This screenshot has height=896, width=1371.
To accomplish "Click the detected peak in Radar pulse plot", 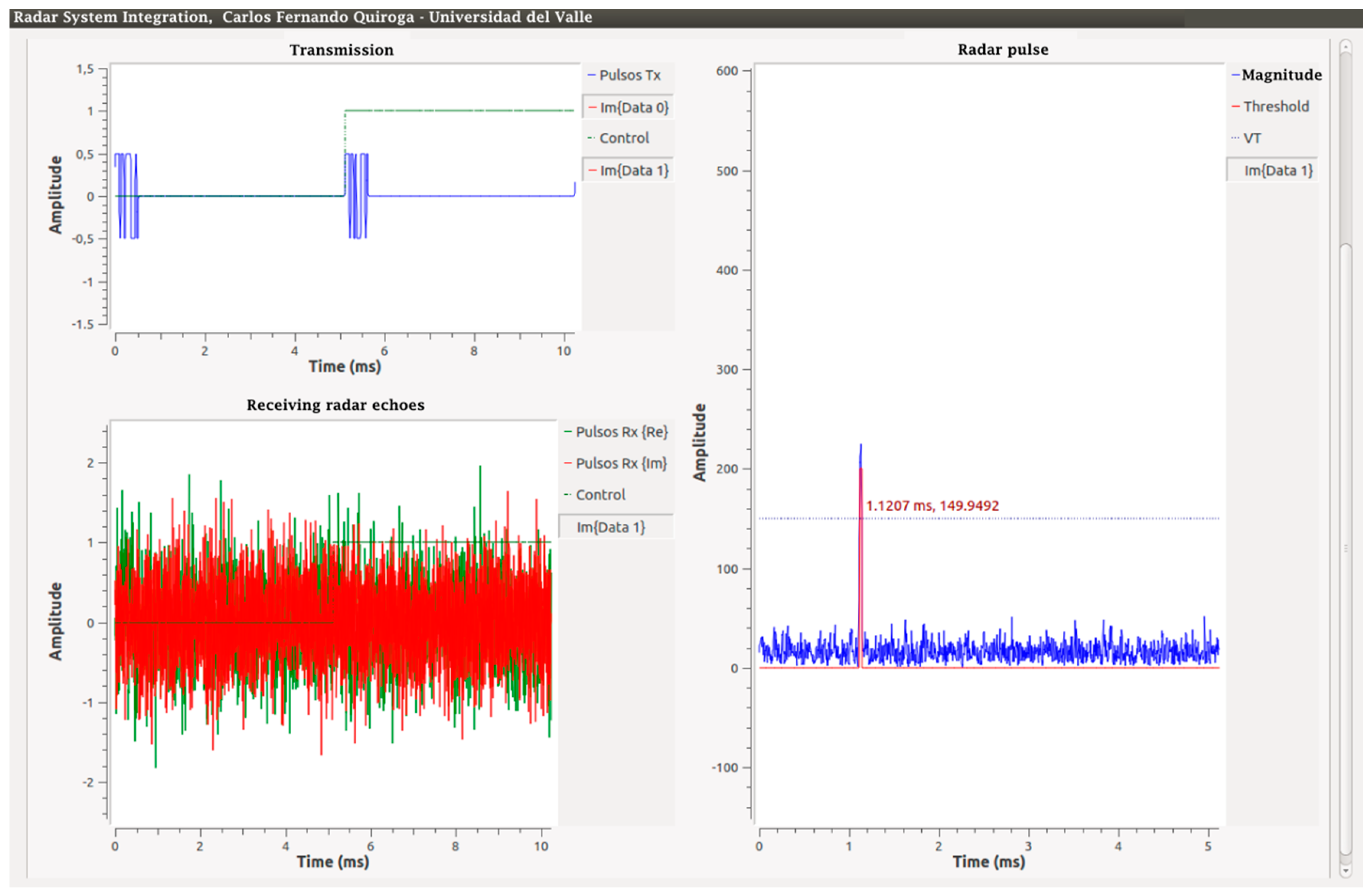I will point(861,455).
